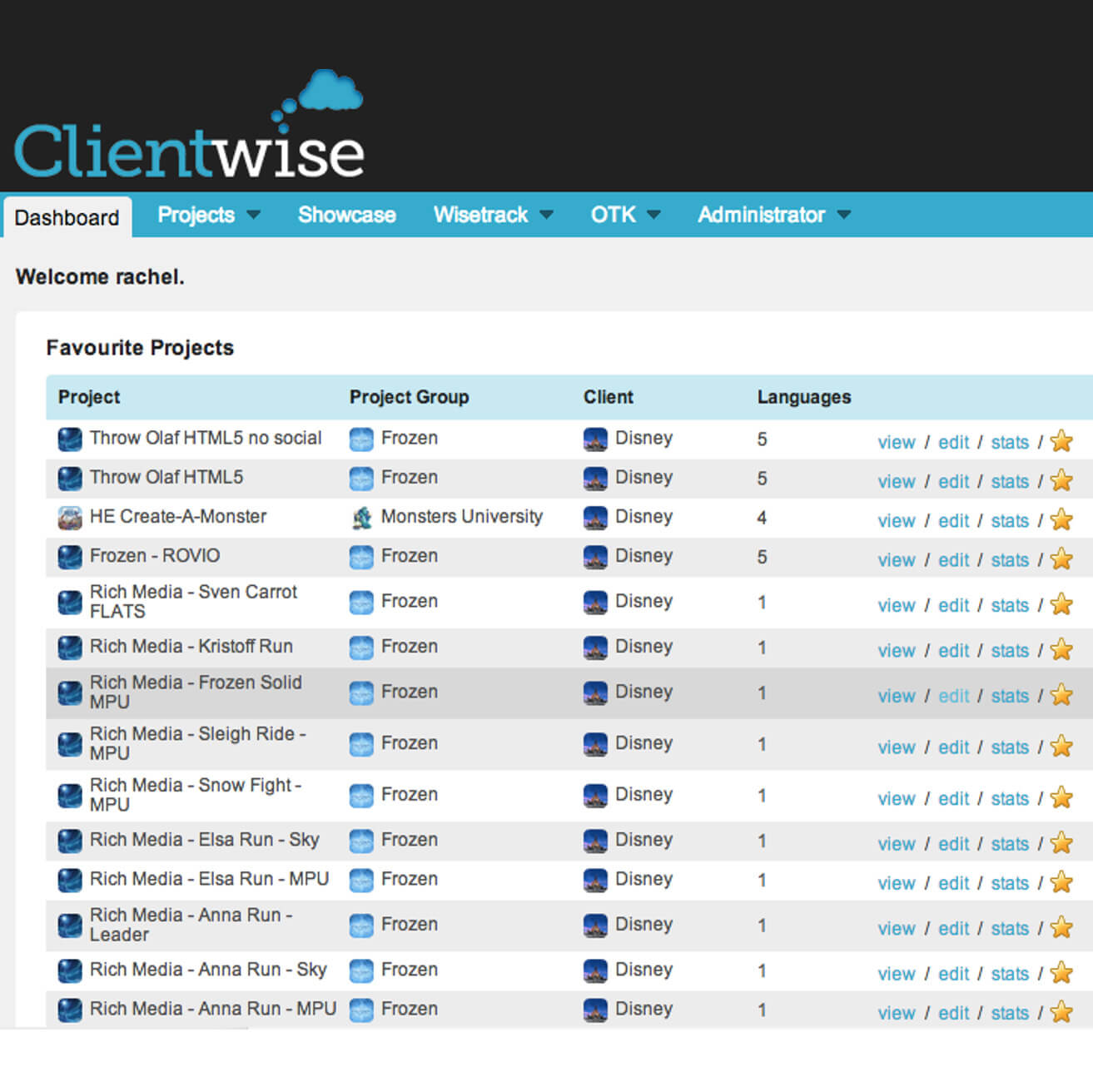Click the Disney client icon for Throw Olaf HTML5
The height and width of the screenshot is (1092, 1093).
595,479
